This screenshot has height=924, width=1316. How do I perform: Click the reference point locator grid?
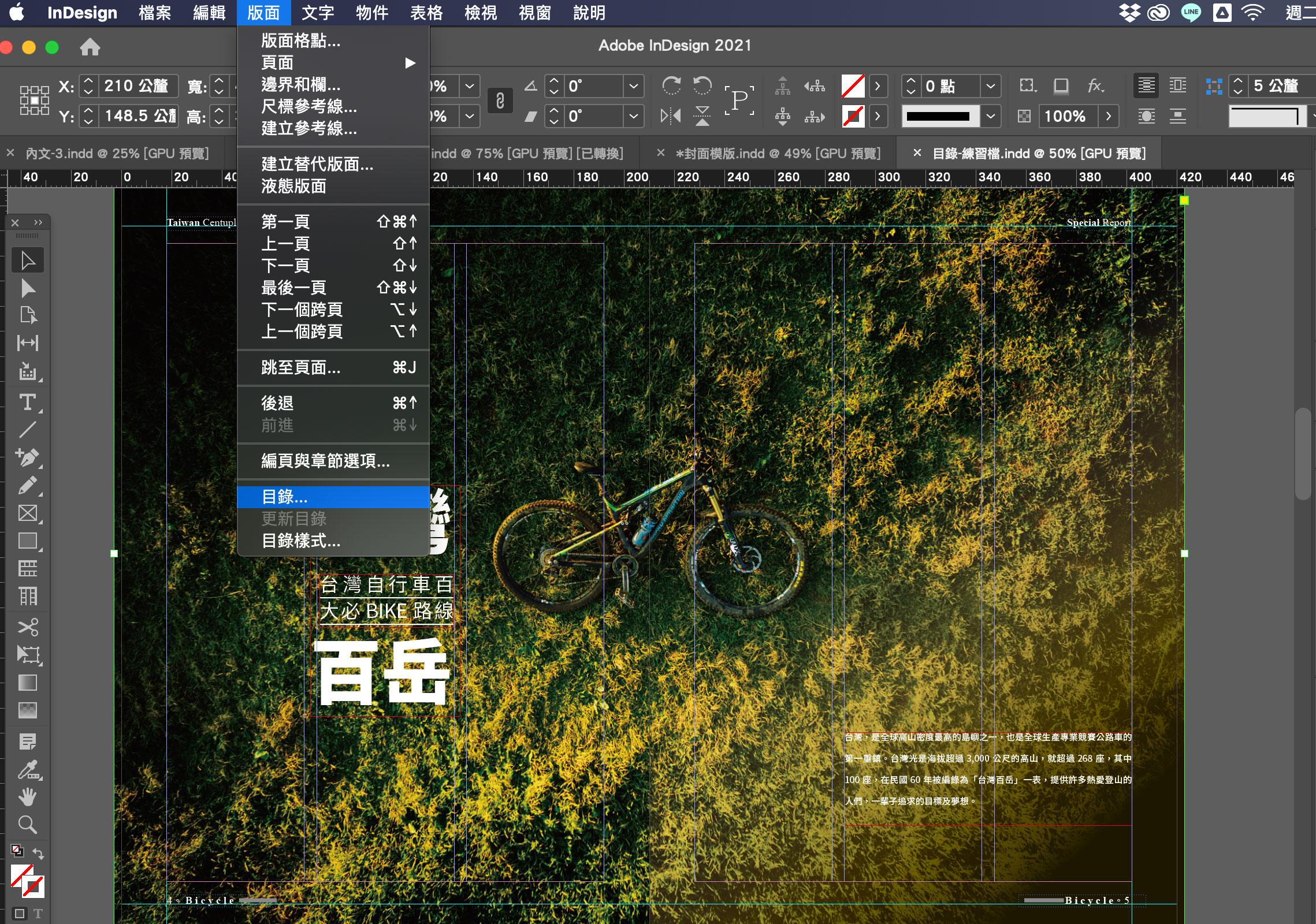(34, 100)
